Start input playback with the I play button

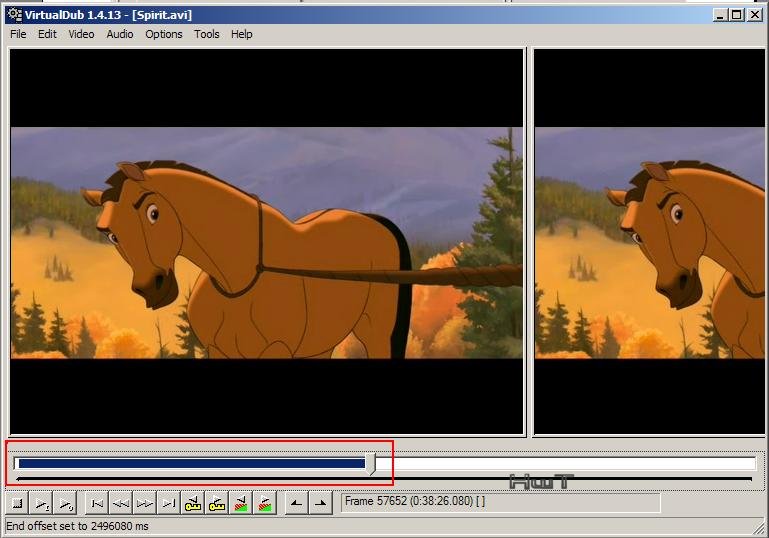(x=42, y=503)
